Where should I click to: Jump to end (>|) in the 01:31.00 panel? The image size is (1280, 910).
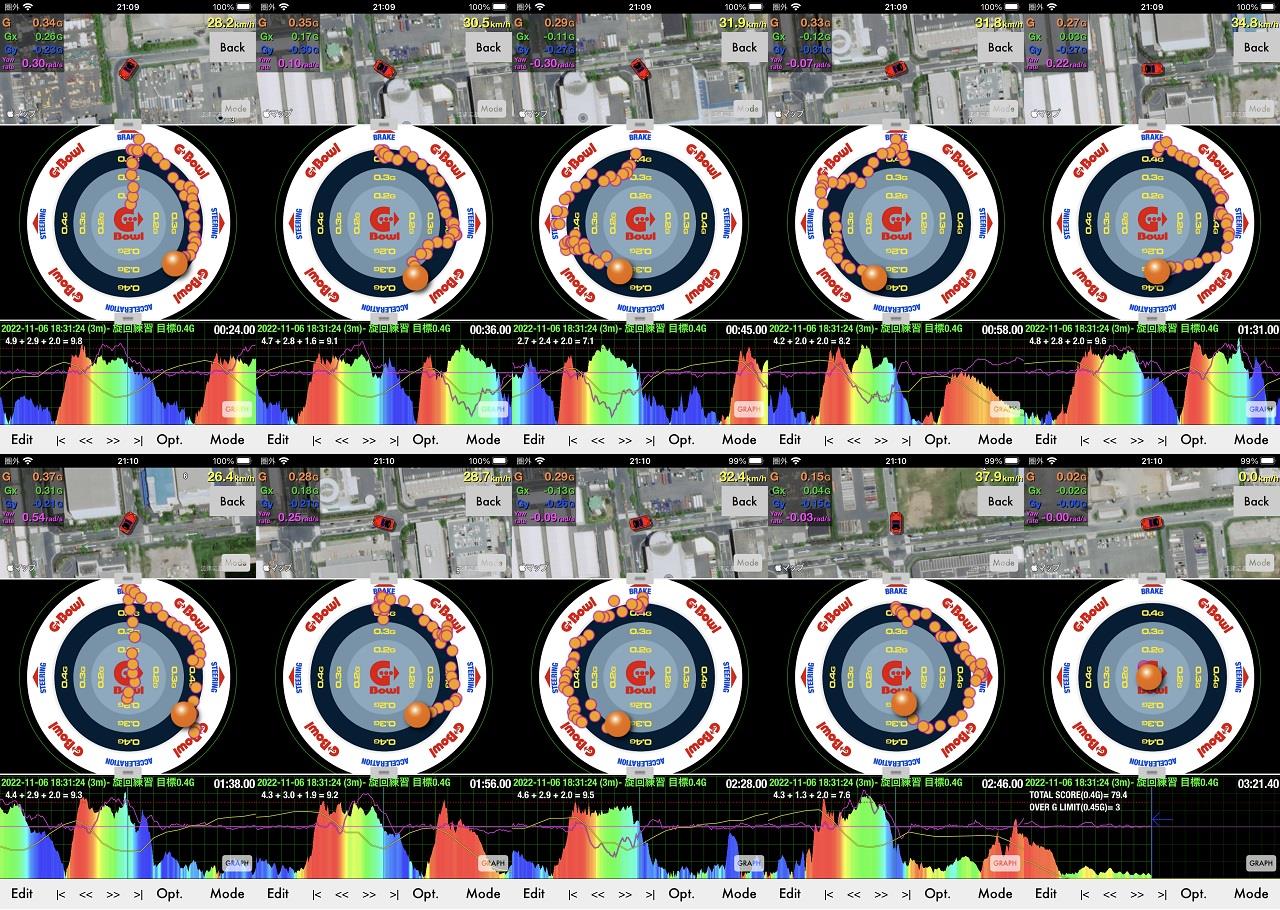click(1162, 440)
